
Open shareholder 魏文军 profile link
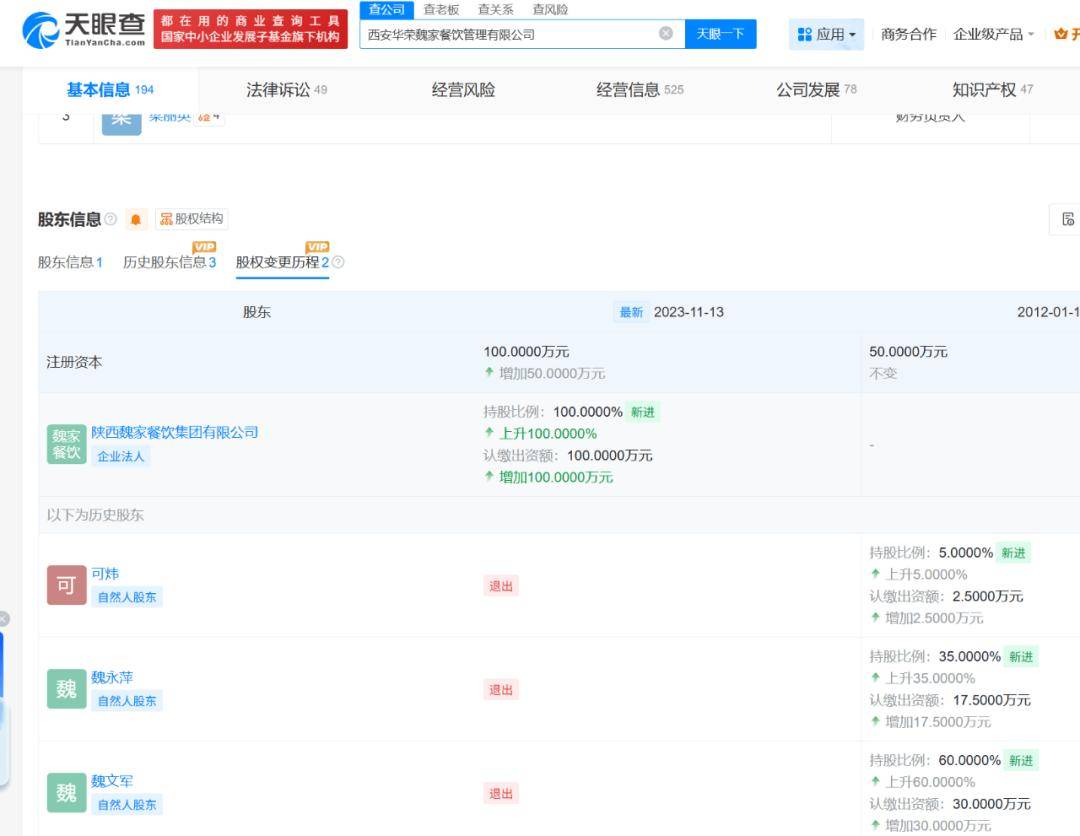(x=112, y=781)
